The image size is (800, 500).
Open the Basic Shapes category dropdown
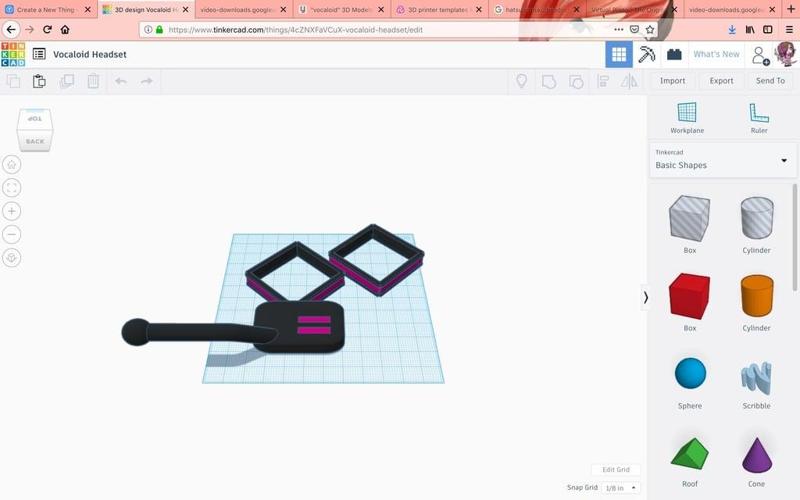722,160
